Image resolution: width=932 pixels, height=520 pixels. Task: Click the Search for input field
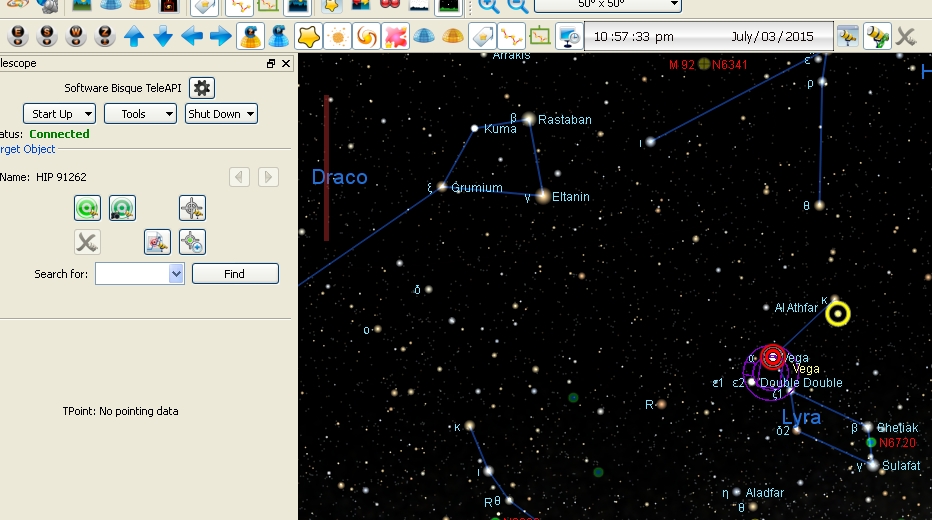[x=133, y=274]
